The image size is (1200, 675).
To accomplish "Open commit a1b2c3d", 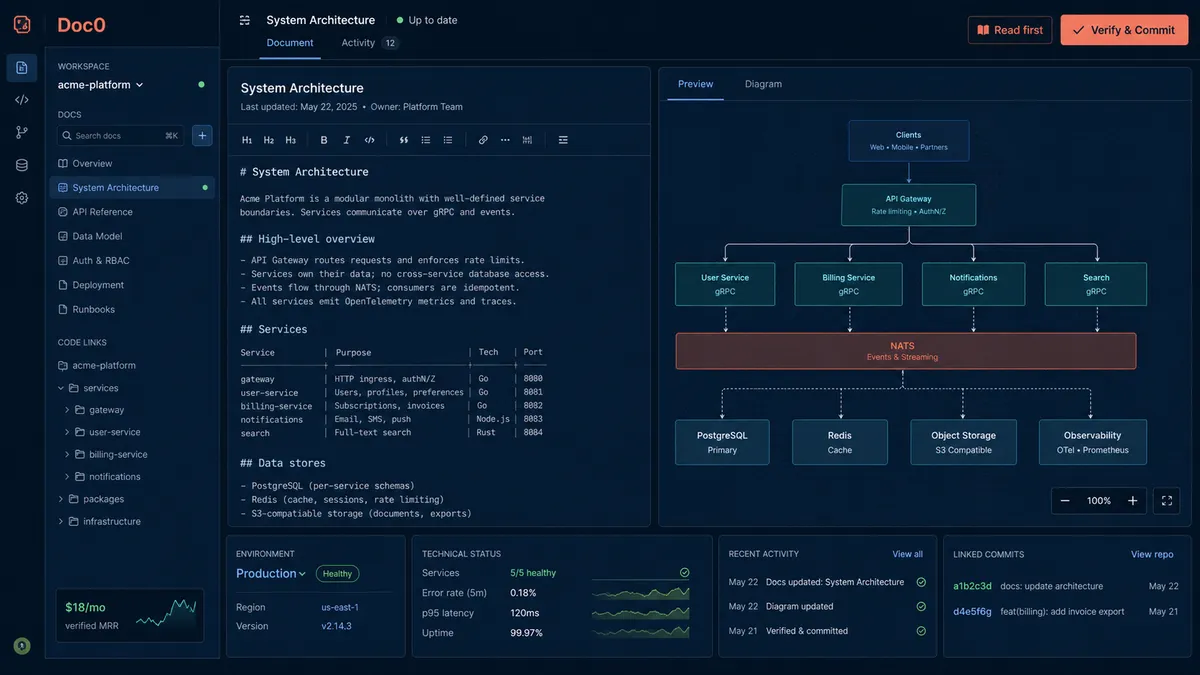I will 973,586.
